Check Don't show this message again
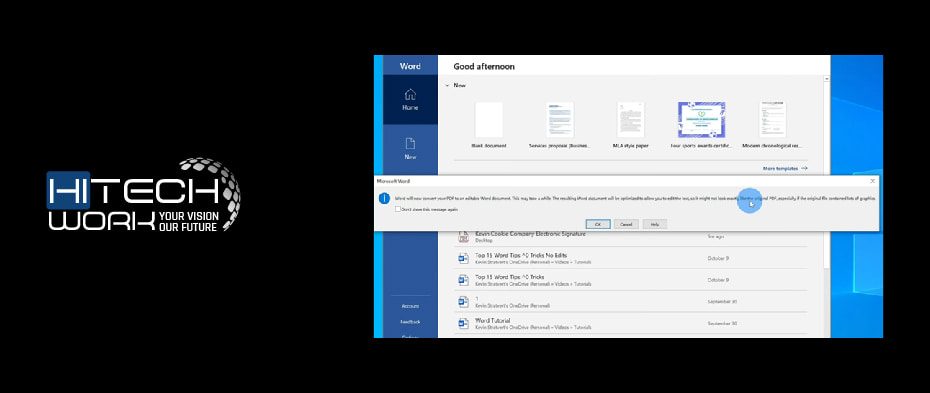This screenshot has height=393, width=930. 398,209
